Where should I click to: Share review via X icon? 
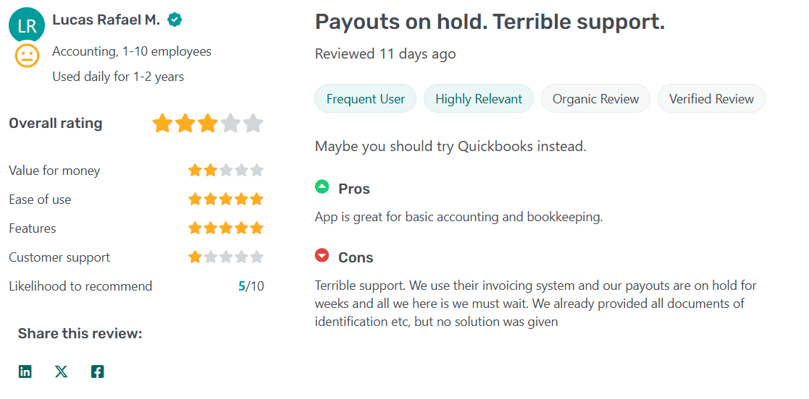click(x=61, y=372)
